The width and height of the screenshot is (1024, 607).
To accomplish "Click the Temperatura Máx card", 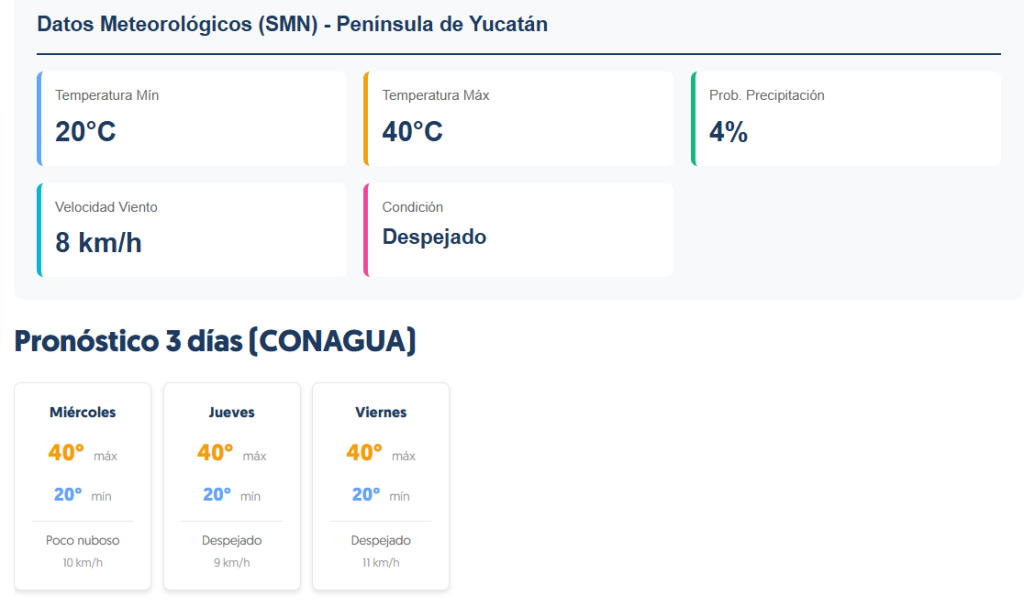I will tap(519, 119).
